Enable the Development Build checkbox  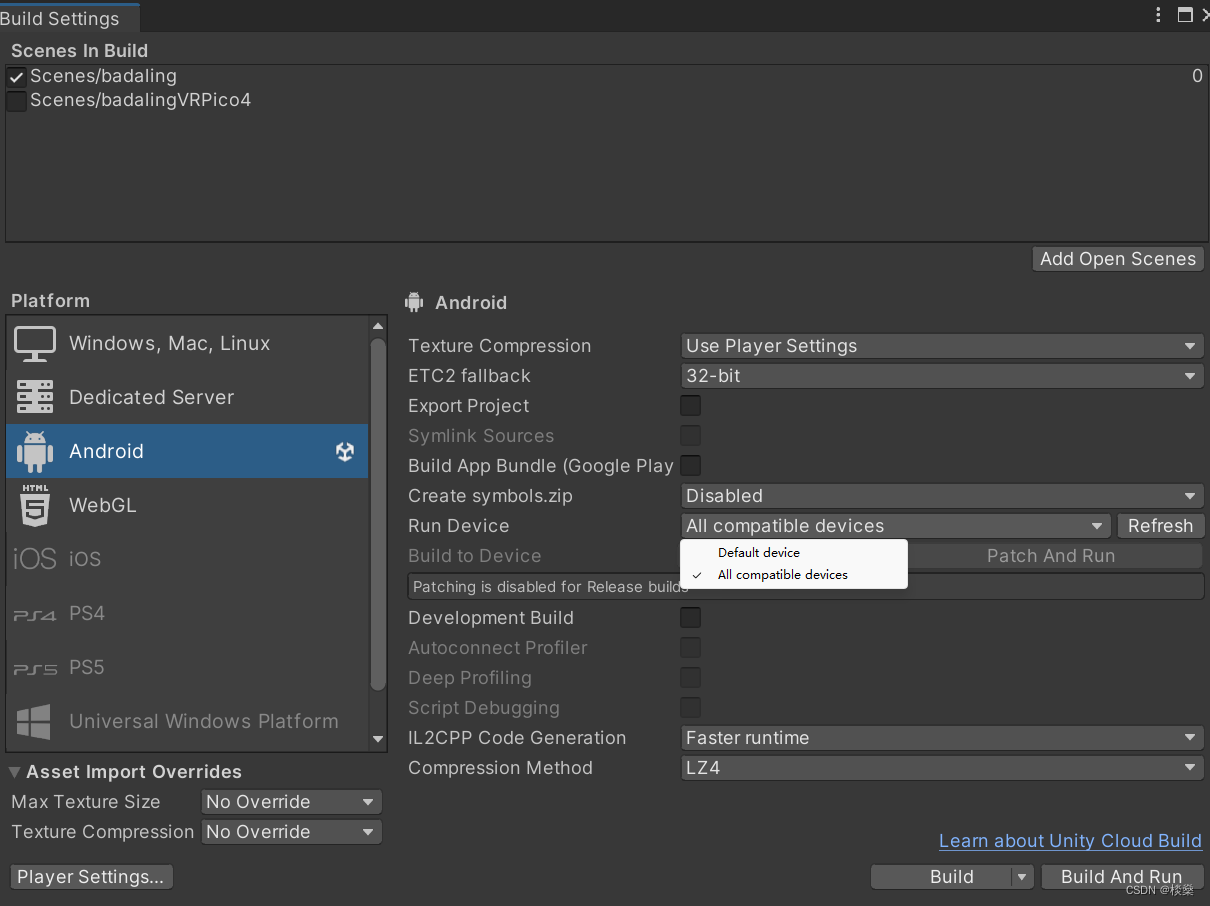690,618
